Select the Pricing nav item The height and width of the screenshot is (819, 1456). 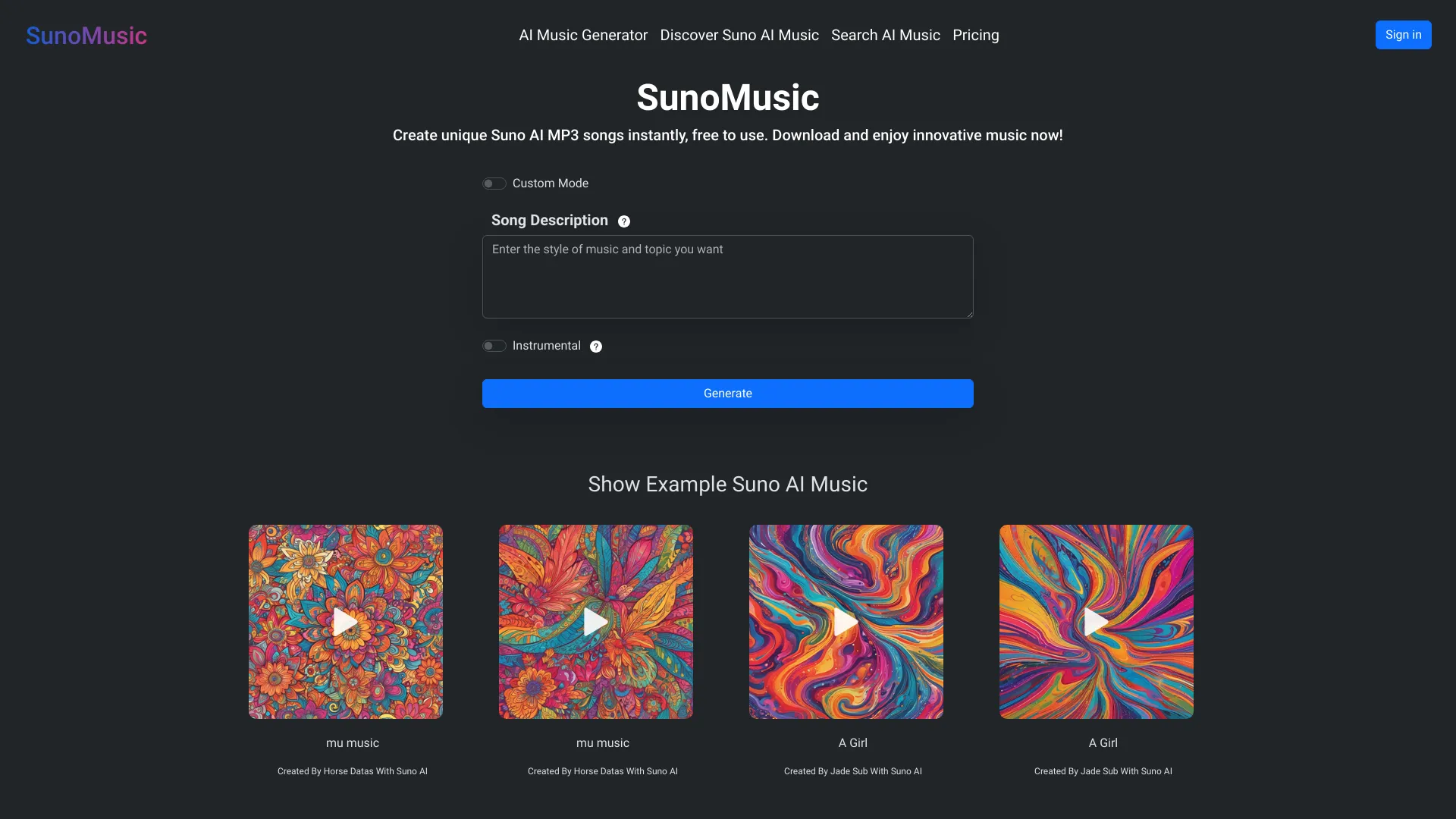(975, 35)
